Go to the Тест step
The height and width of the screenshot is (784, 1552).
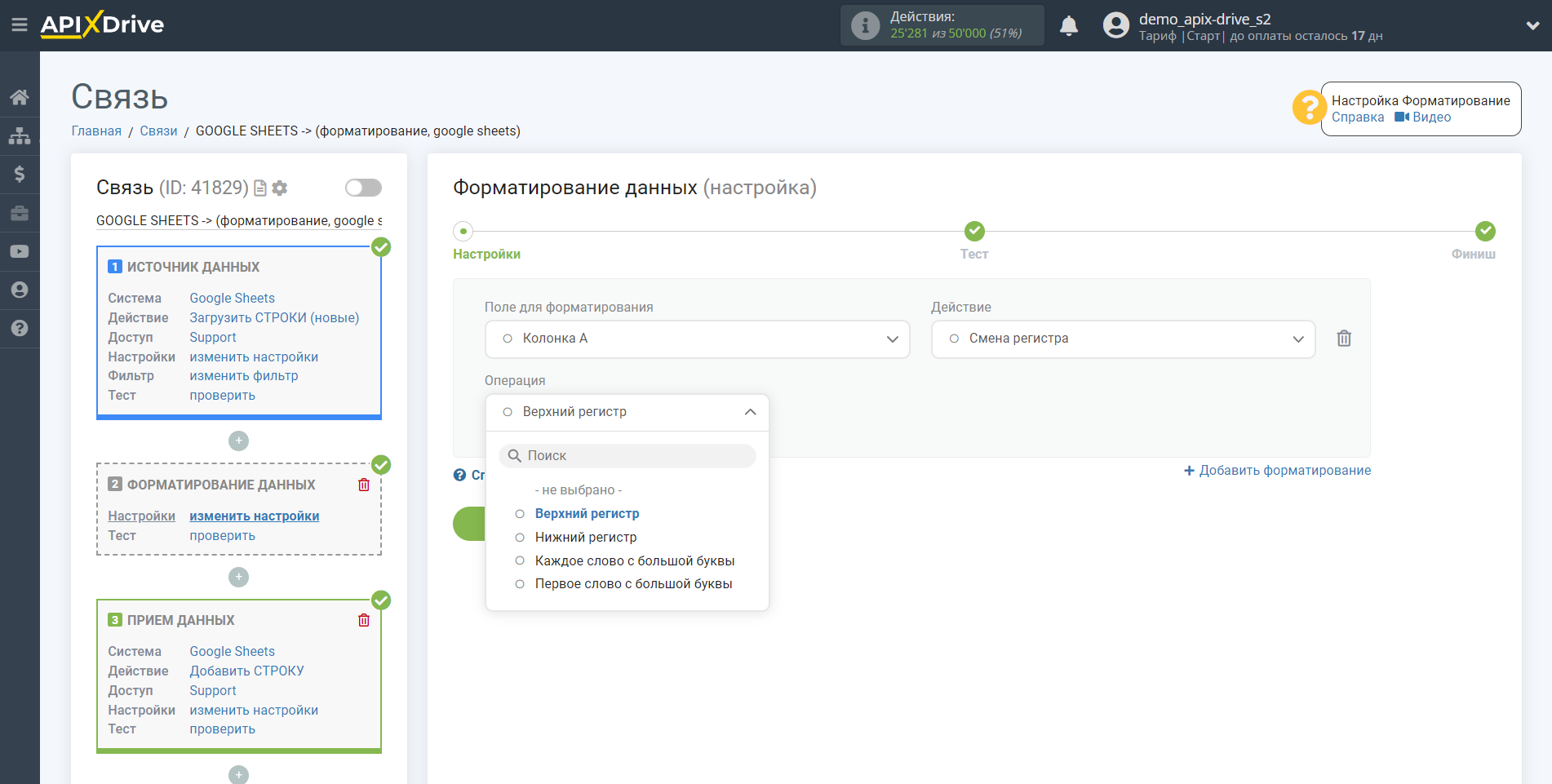pos(974,254)
